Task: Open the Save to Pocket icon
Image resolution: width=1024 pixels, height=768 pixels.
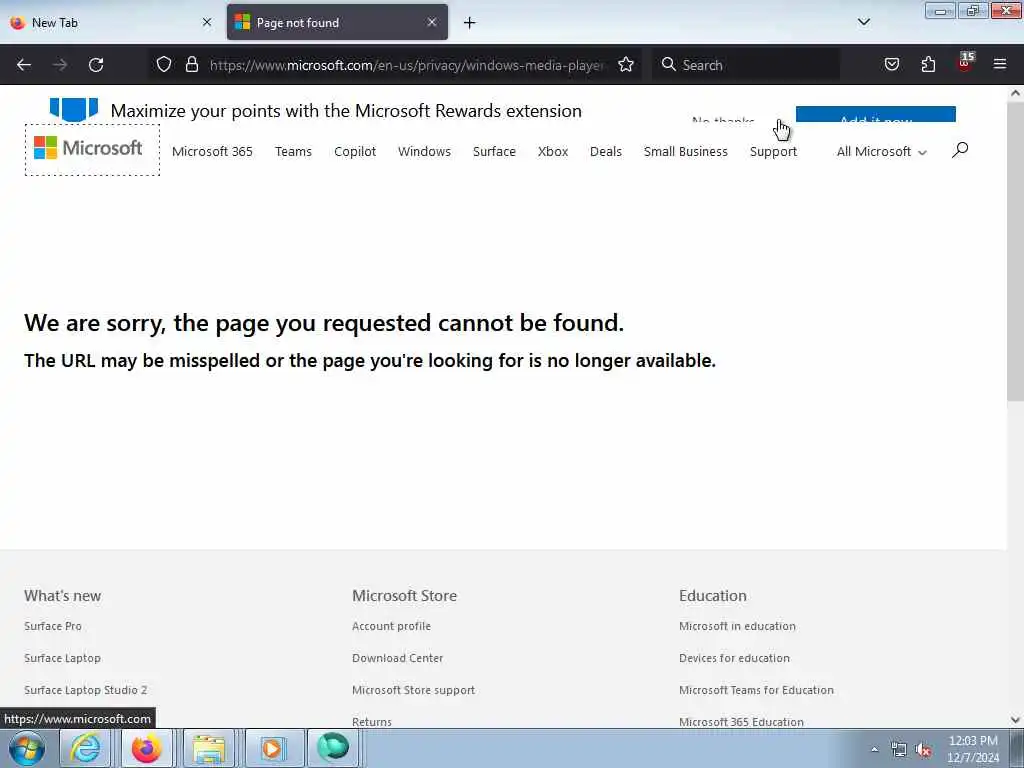Action: coord(891,64)
